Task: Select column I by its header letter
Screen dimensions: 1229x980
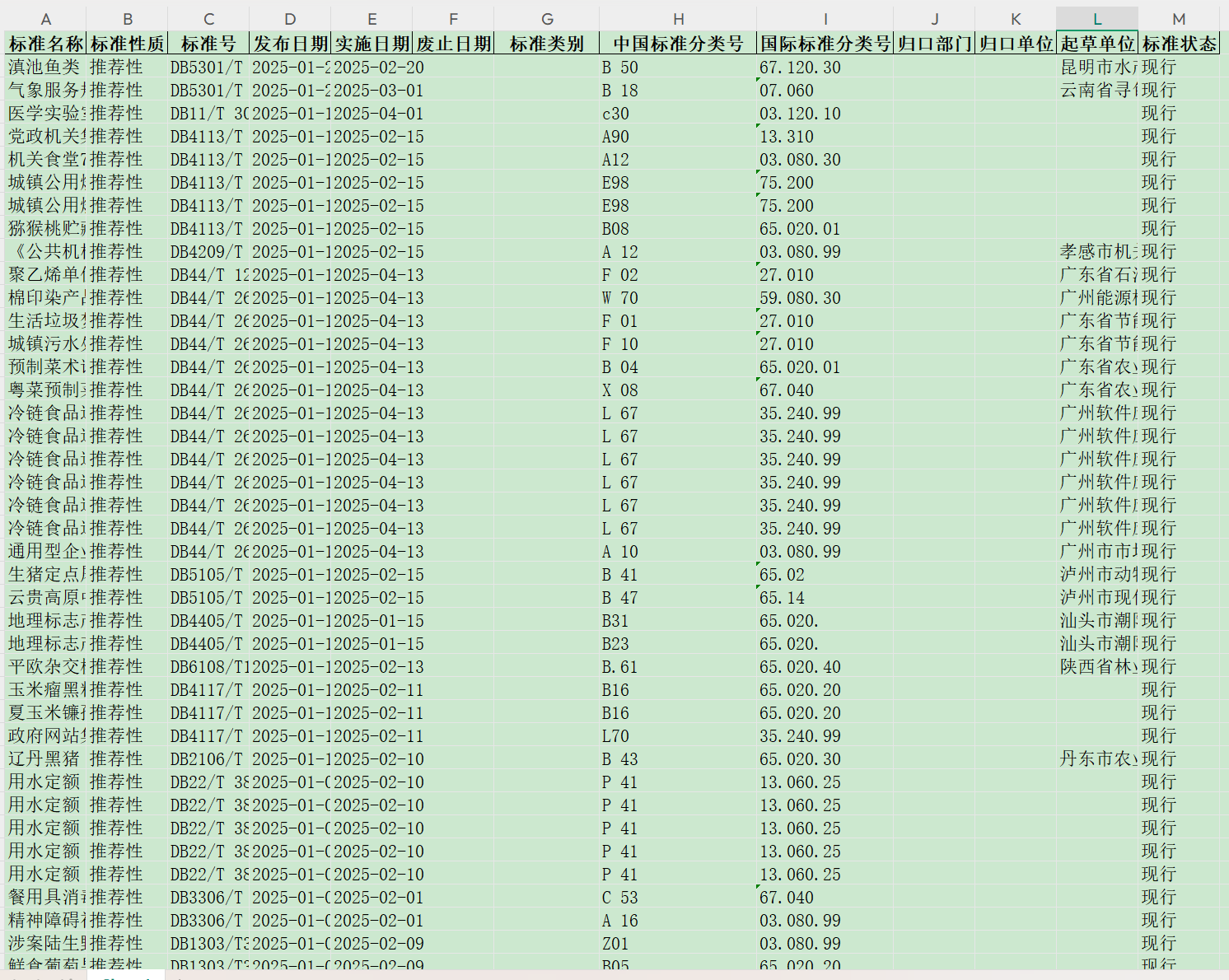Action: coord(825,19)
